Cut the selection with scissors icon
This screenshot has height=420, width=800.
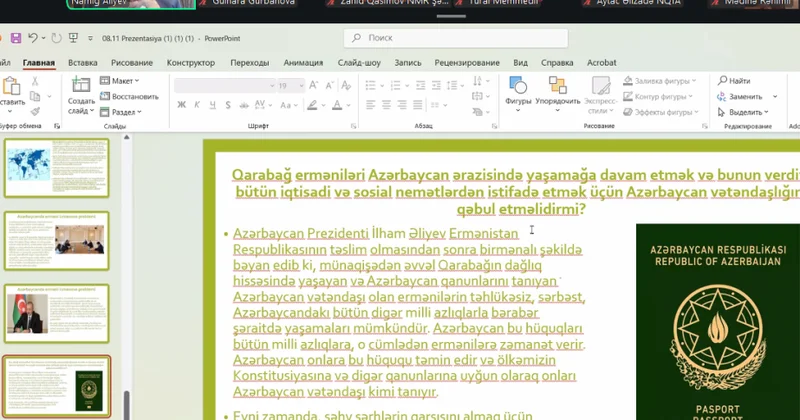(35, 81)
